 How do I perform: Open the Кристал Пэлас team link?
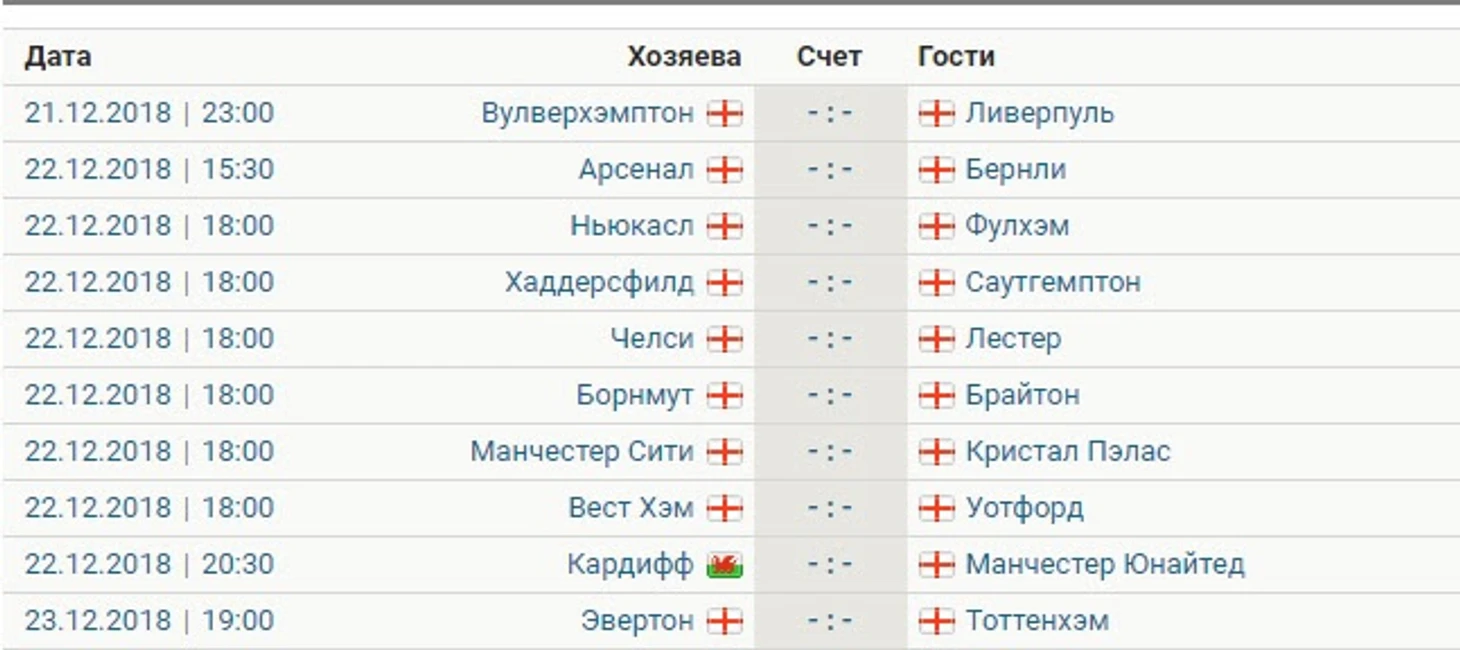tap(1067, 452)
